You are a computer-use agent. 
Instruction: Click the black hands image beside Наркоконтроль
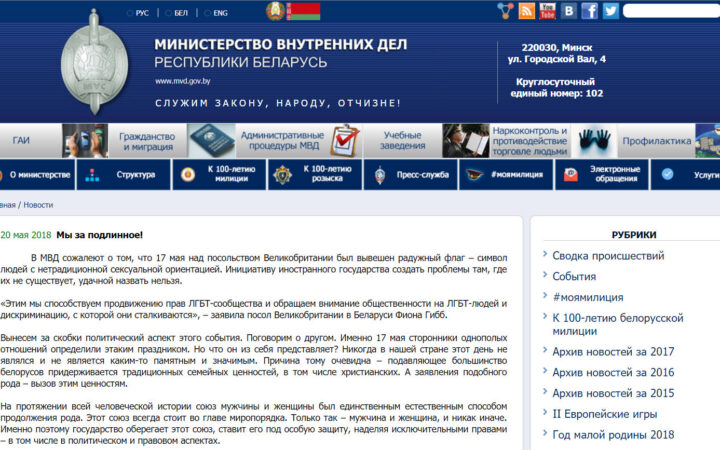coord(594,141)
